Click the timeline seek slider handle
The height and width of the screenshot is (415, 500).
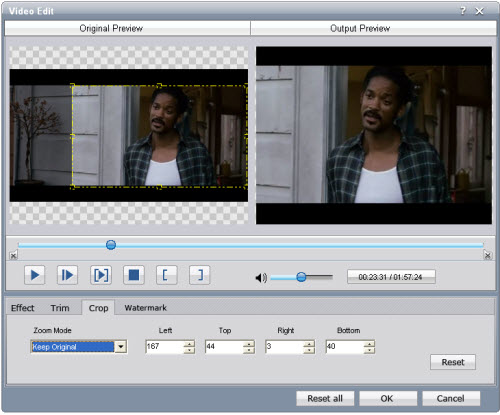click(x=111, y=245)
